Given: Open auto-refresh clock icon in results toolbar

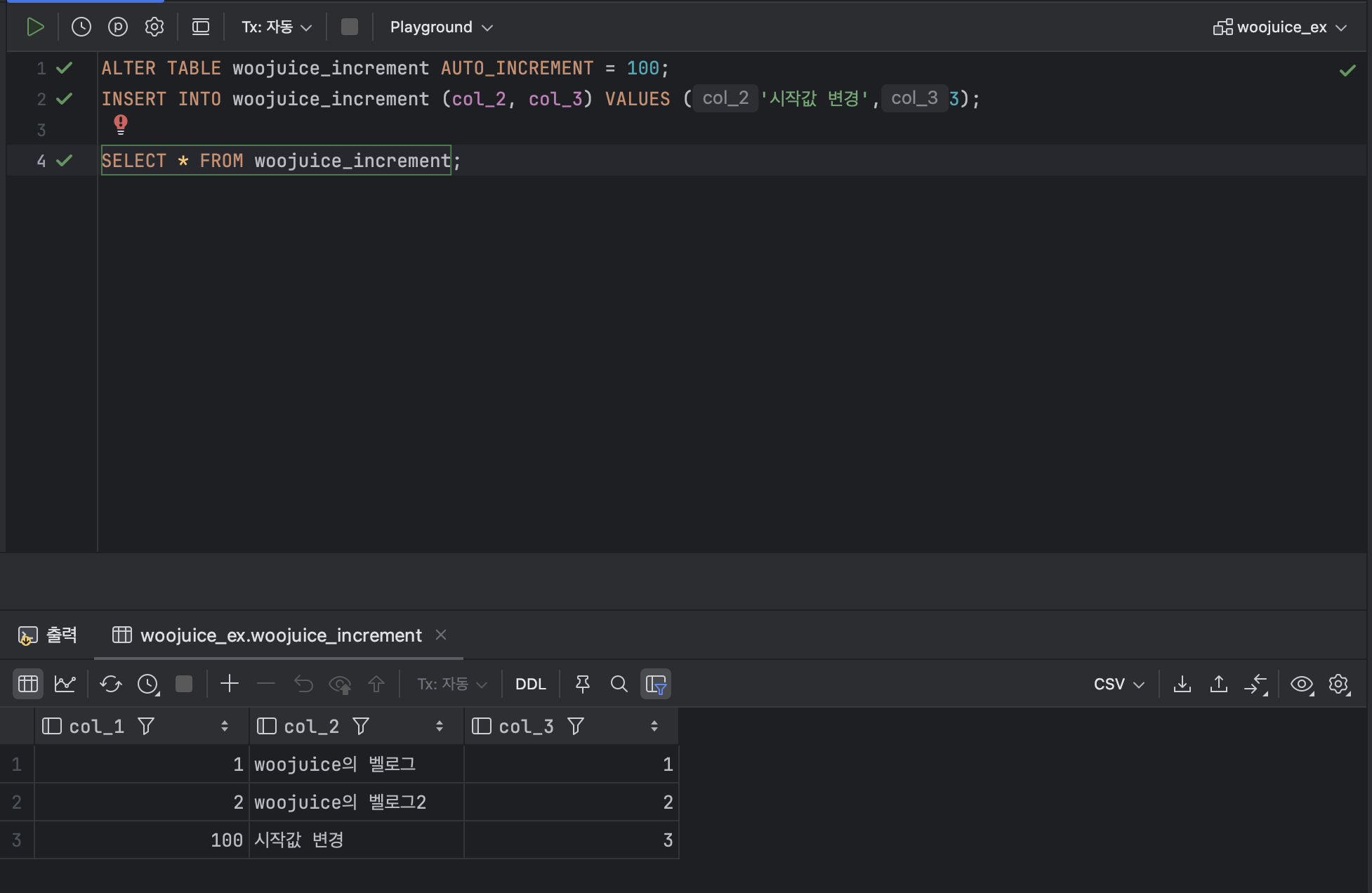Looking at the screenshot, I should tap(148, 684).
